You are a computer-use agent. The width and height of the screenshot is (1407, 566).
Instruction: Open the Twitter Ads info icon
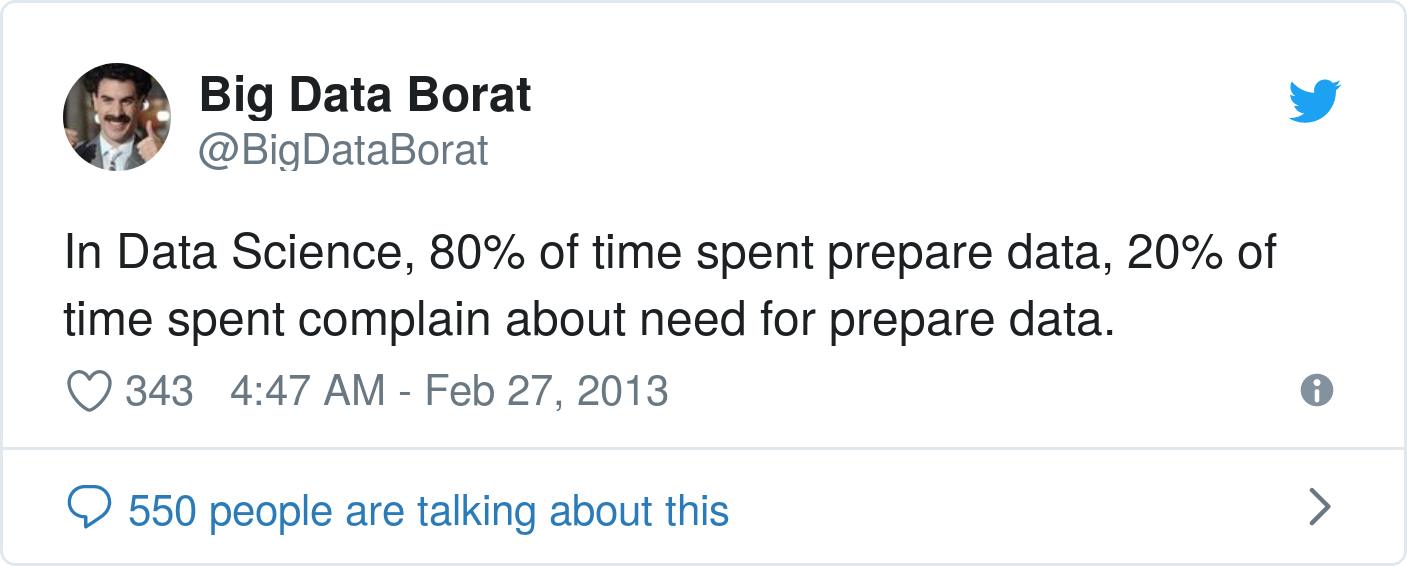click(x=1317, y=390)
